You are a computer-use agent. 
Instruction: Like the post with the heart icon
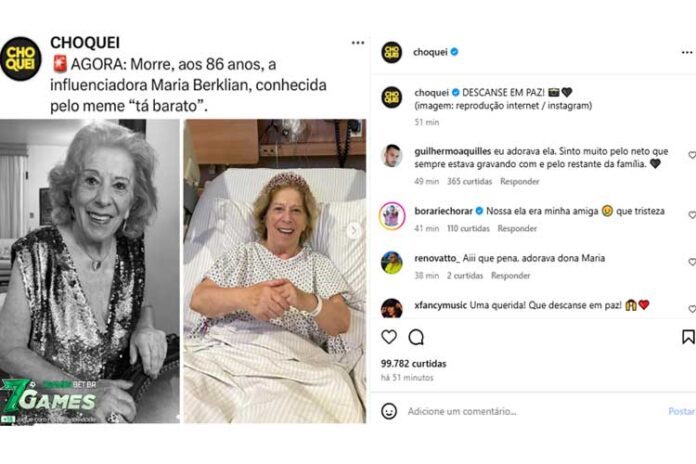pos(389,337)
